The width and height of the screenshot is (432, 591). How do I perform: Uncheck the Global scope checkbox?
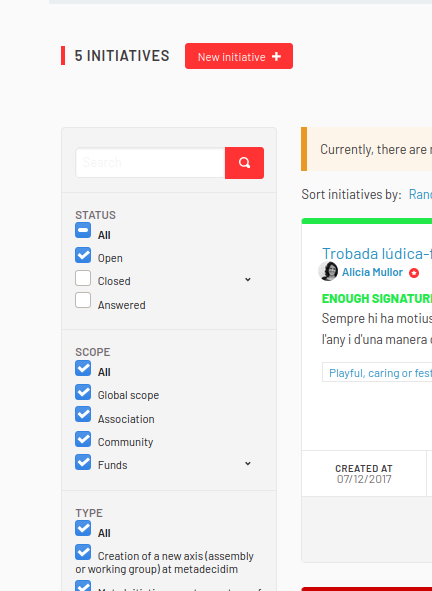pyautogui.click(x=83, y=392)
